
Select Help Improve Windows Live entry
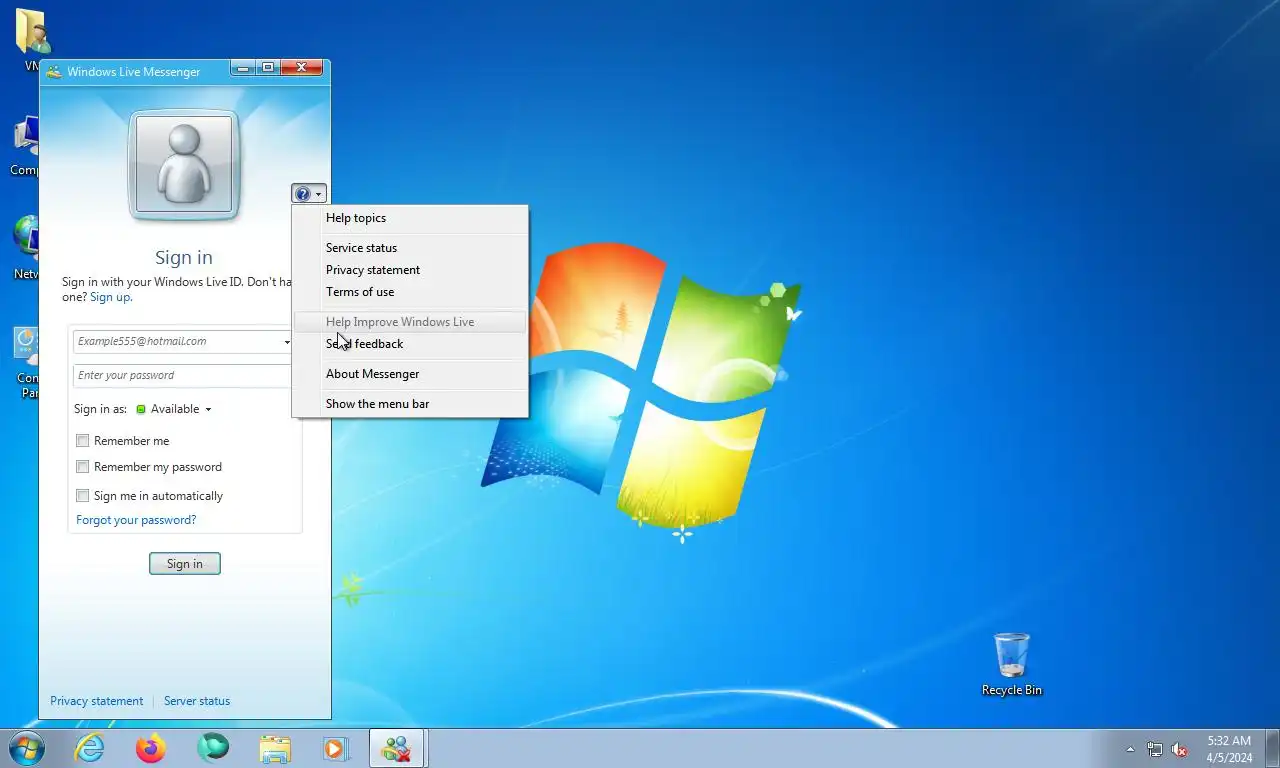[x=410, y=322]
